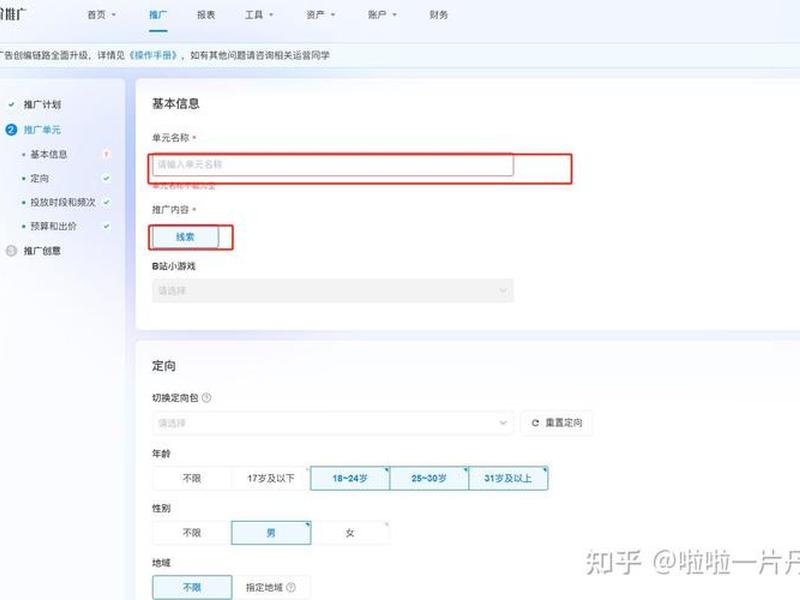Select 不限 for gender
The image size is (800, 600).
coord(192,533)
